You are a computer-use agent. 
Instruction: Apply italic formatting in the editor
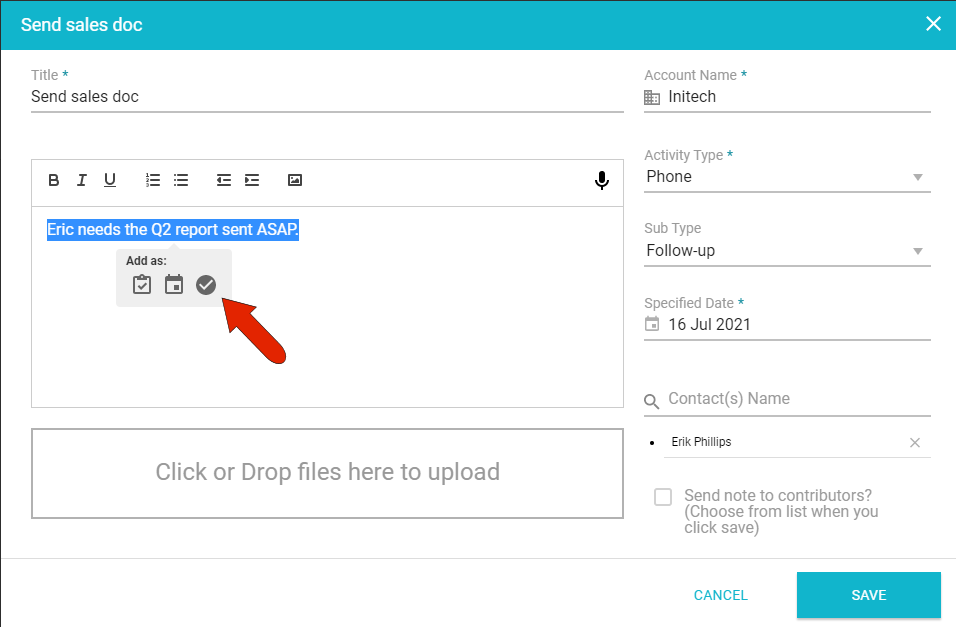click(82, 180)
